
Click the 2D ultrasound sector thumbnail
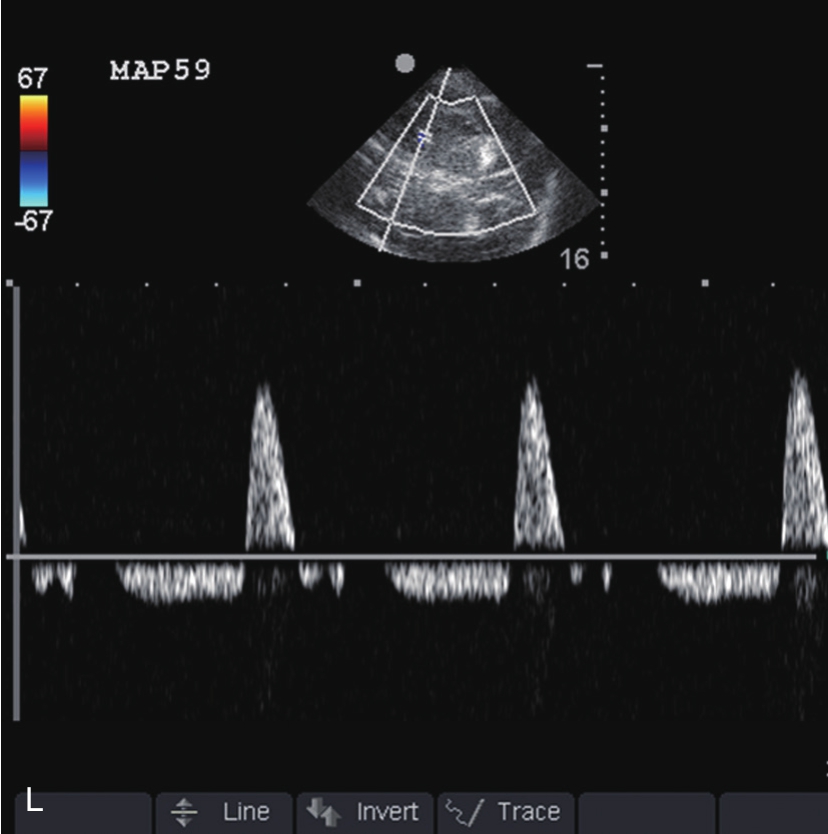(x=455, y=164)
